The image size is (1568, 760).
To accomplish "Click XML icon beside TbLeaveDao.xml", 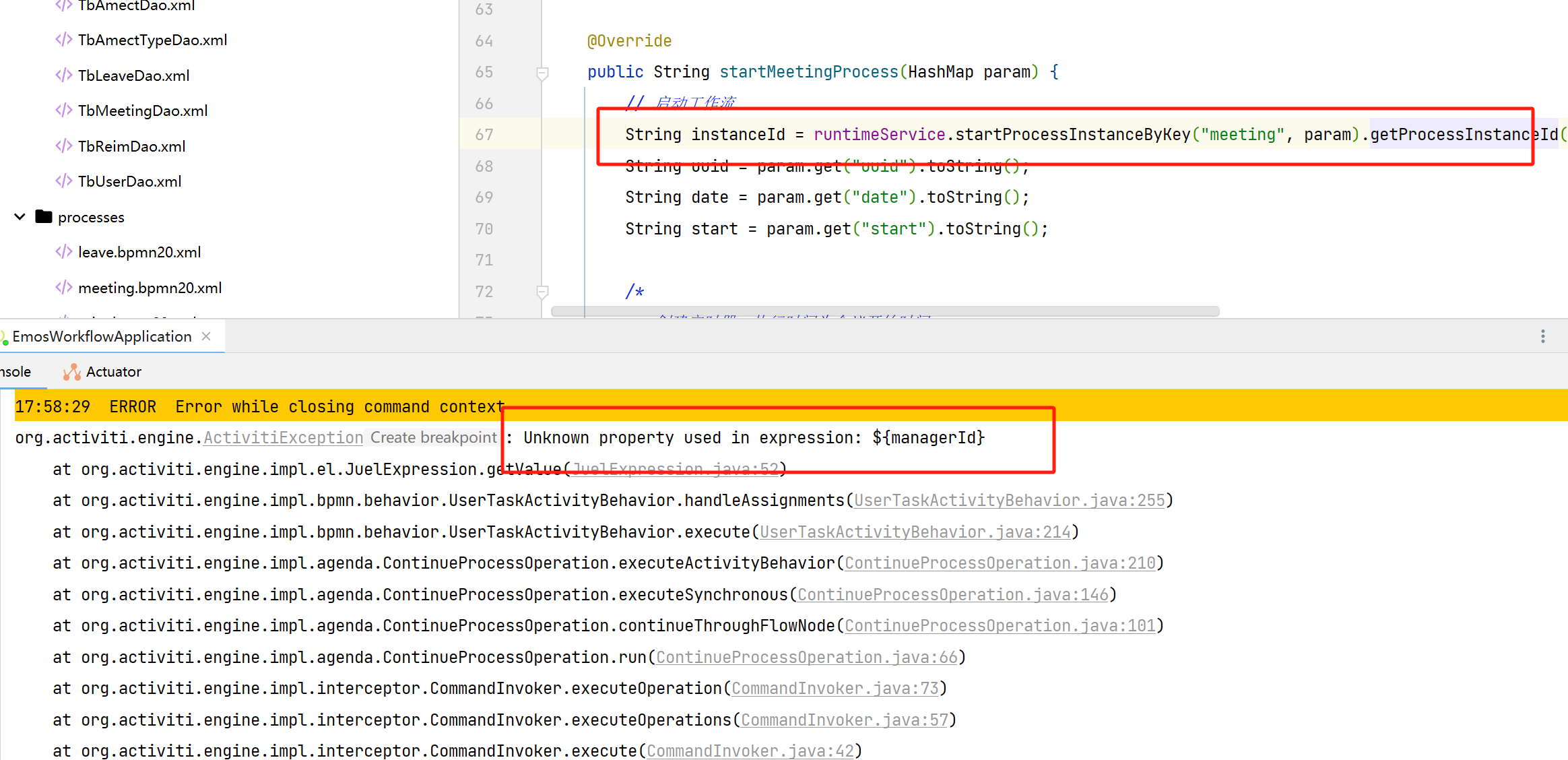I will 63,75.
